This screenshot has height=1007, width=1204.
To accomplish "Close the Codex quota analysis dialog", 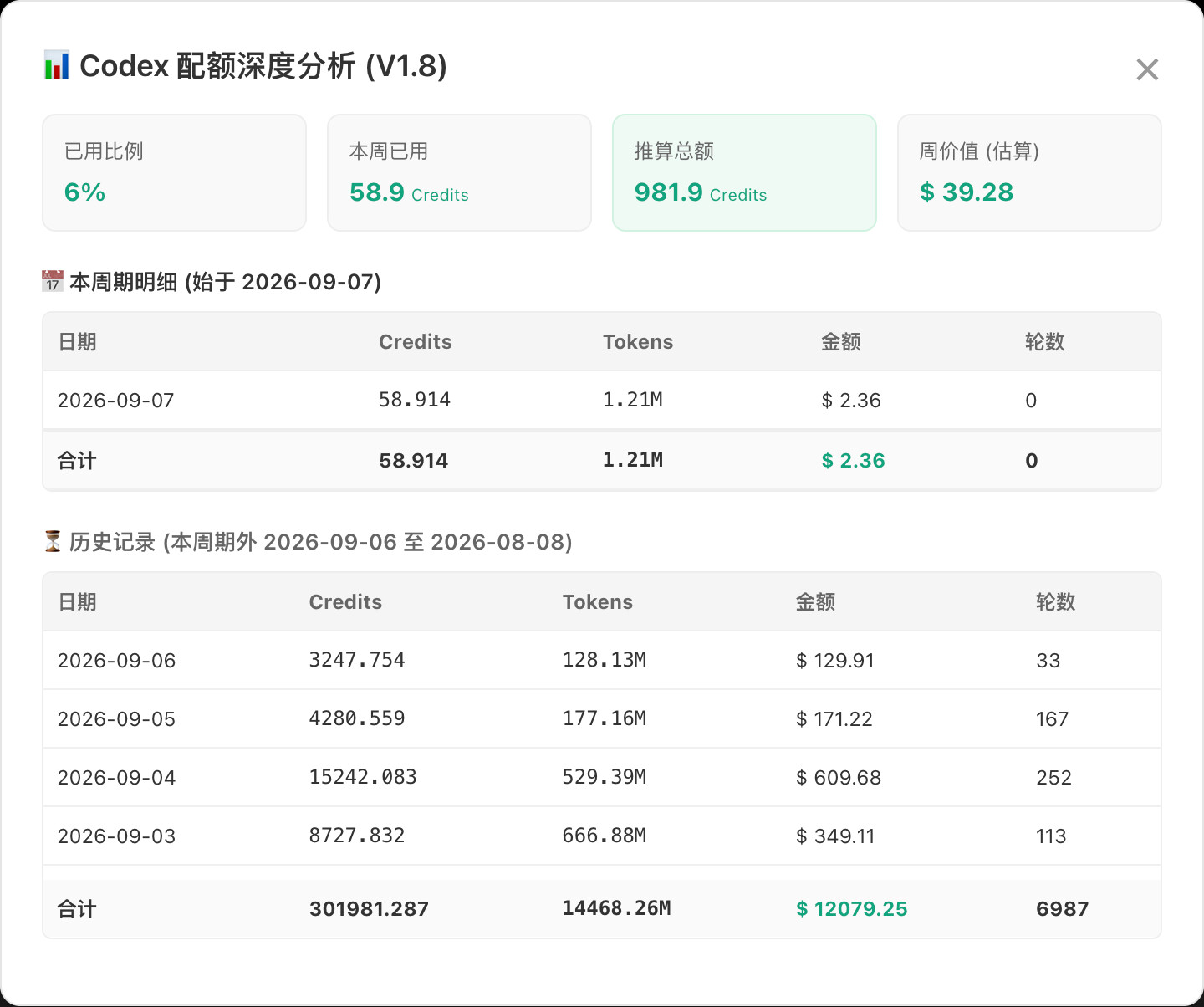I will click(x=1147, y=69).
